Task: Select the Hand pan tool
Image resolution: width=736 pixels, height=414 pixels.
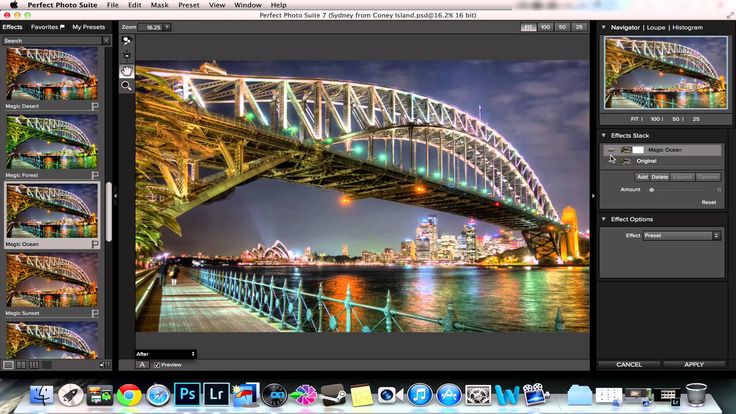Action: click(127, 71)
